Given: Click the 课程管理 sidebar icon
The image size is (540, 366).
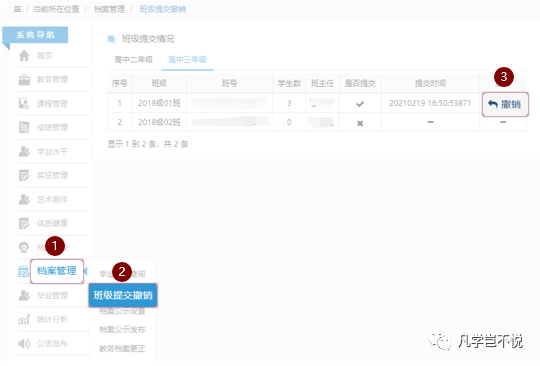Looking at the screenshot, I should (x=24, y=103).
